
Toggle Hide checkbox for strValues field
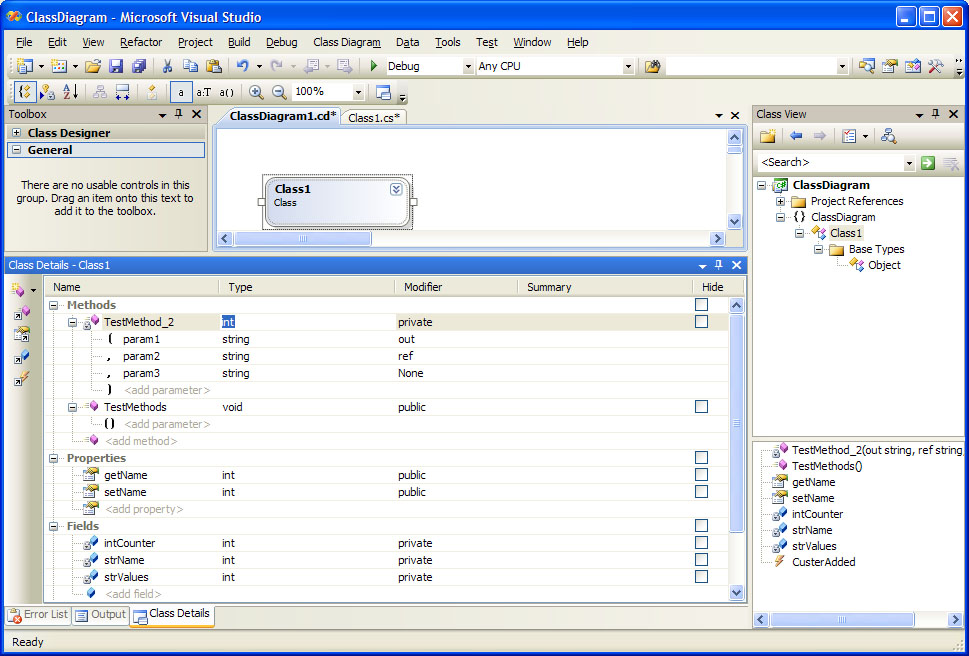pos(701,577)
